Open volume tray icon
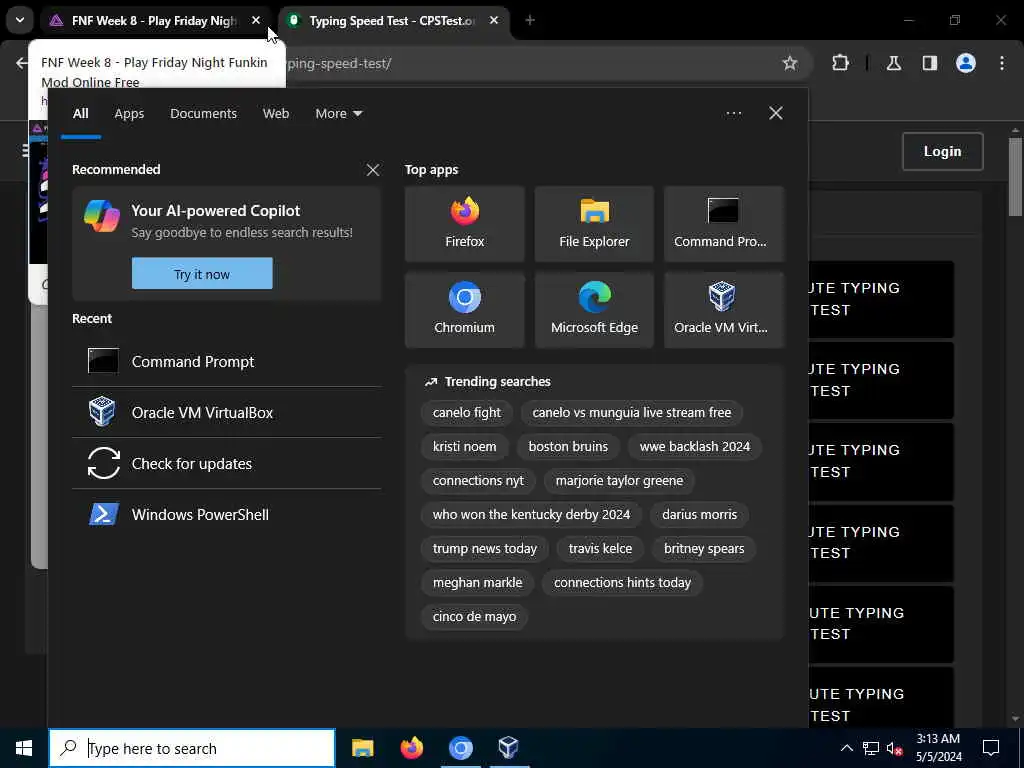The height and width of the screenshot is (768, 1024). click(894, 748)
